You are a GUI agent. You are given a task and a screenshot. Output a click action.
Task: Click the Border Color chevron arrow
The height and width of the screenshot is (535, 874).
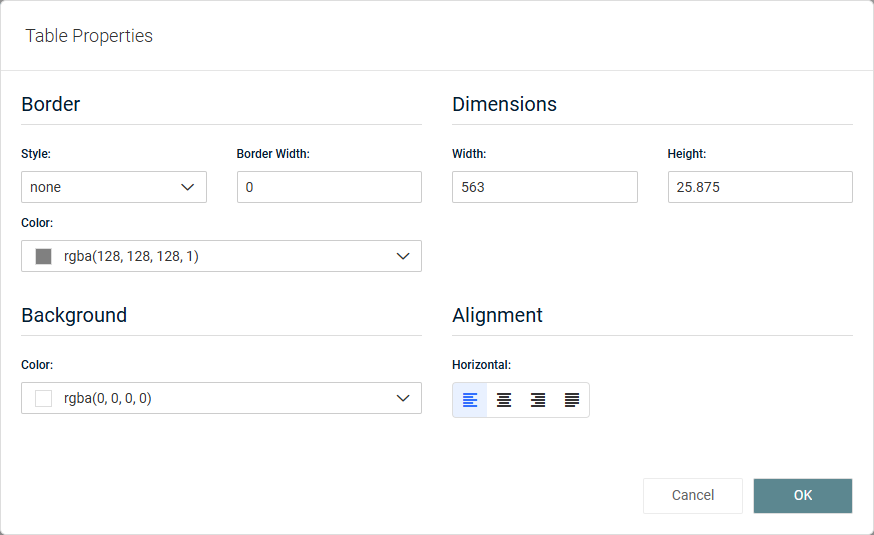(x=403, y=256)
